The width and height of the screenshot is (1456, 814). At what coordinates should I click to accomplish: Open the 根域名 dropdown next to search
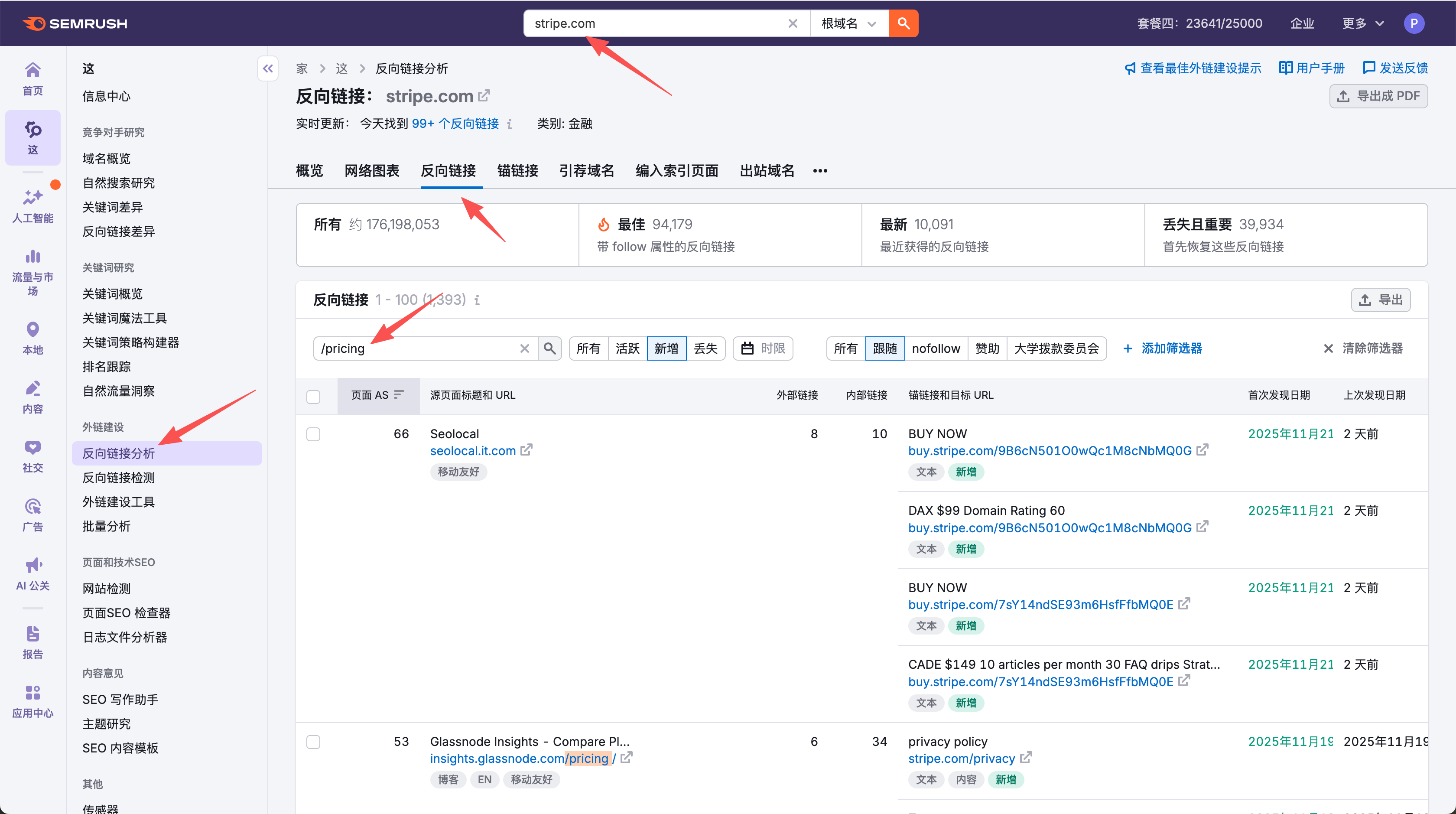[848, 23]
